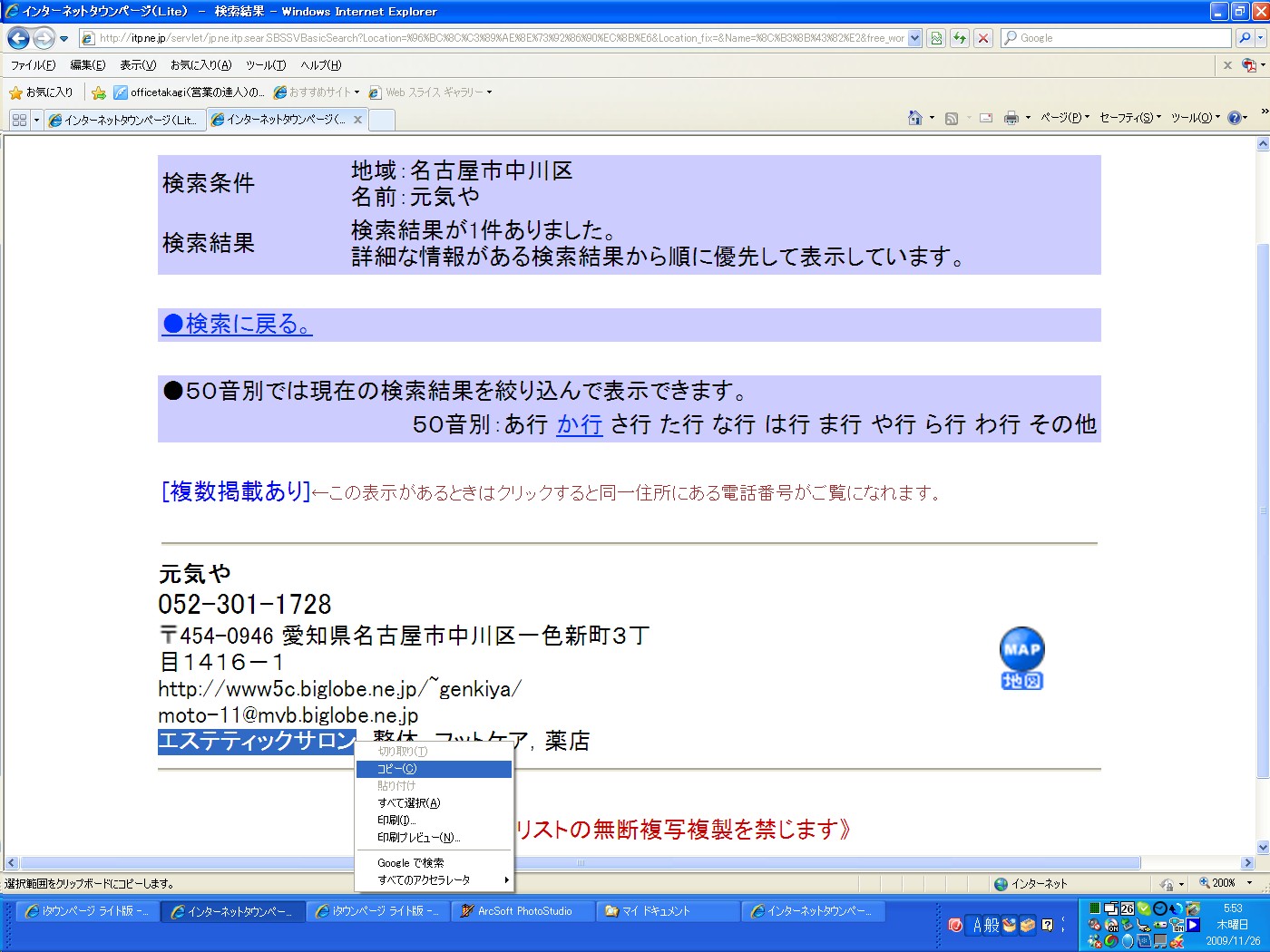Choose 印刷プレビュー(N)... from the context menu
The width and height of the screenshot is (1270, 952).
pos(434,838)
